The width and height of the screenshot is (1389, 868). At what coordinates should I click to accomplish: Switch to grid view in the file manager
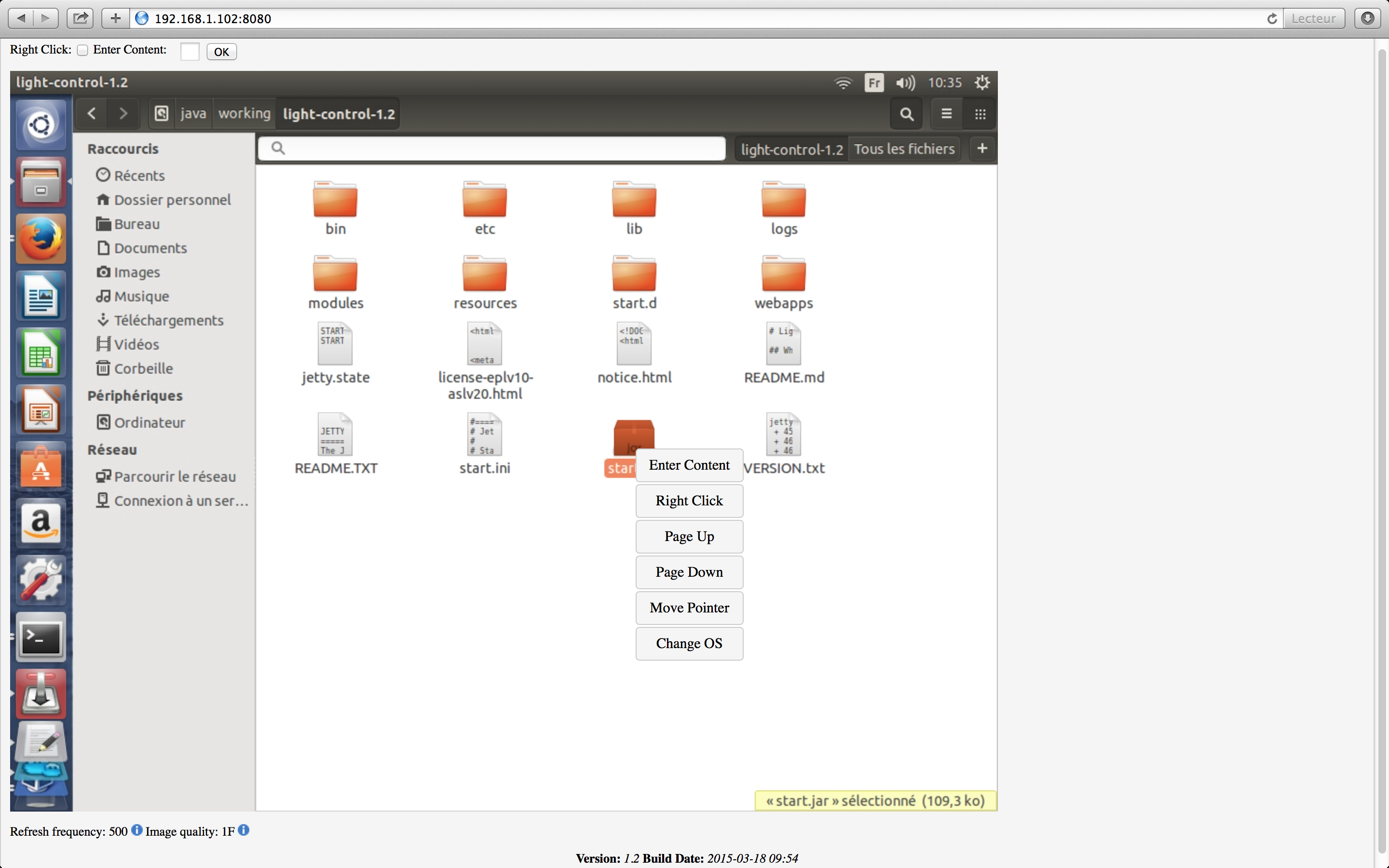980,113
